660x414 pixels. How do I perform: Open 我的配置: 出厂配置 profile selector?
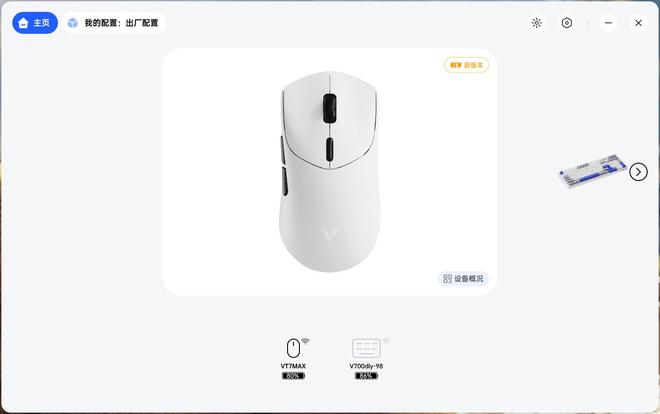pos(115,23)
